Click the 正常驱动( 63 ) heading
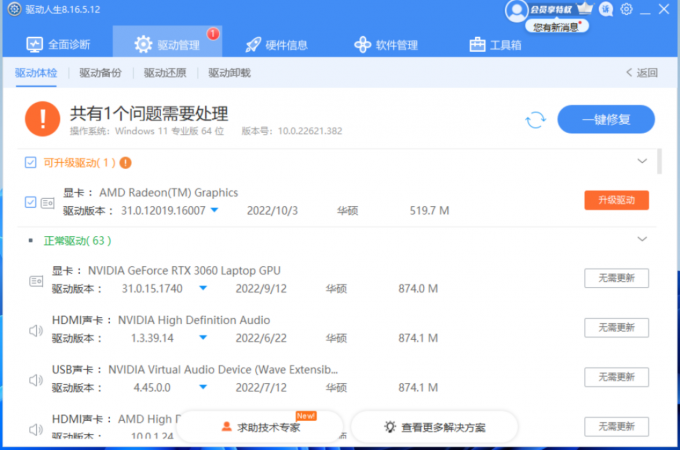This screenshot has width=680, height=450. (x=78, y=241)
